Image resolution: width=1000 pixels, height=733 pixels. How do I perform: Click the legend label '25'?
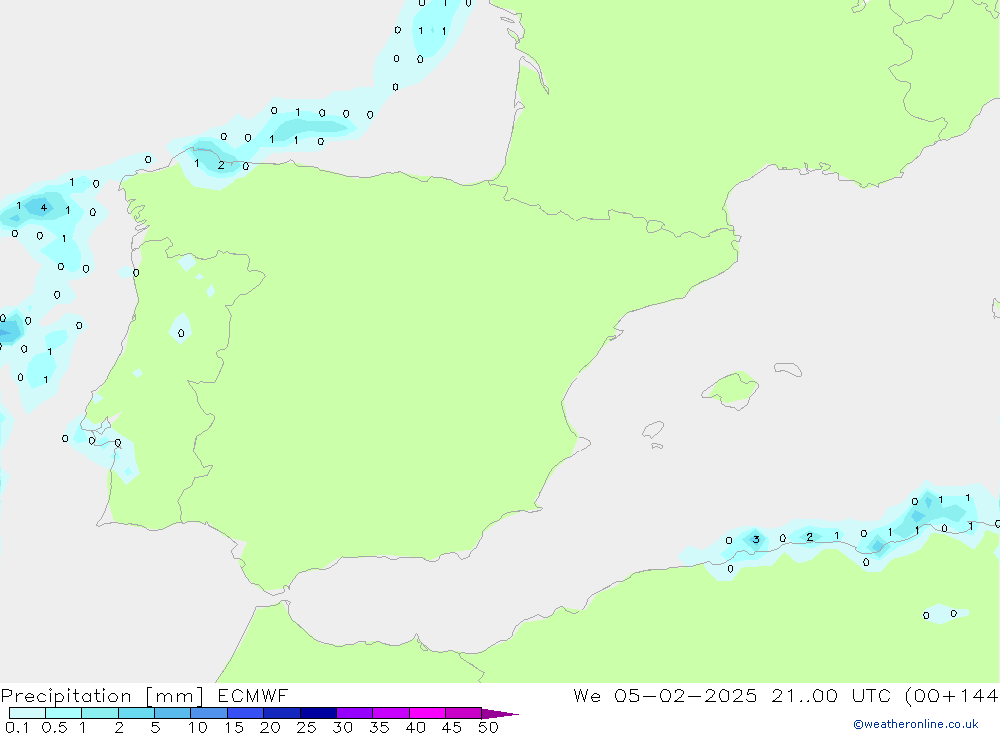point(306,727)
